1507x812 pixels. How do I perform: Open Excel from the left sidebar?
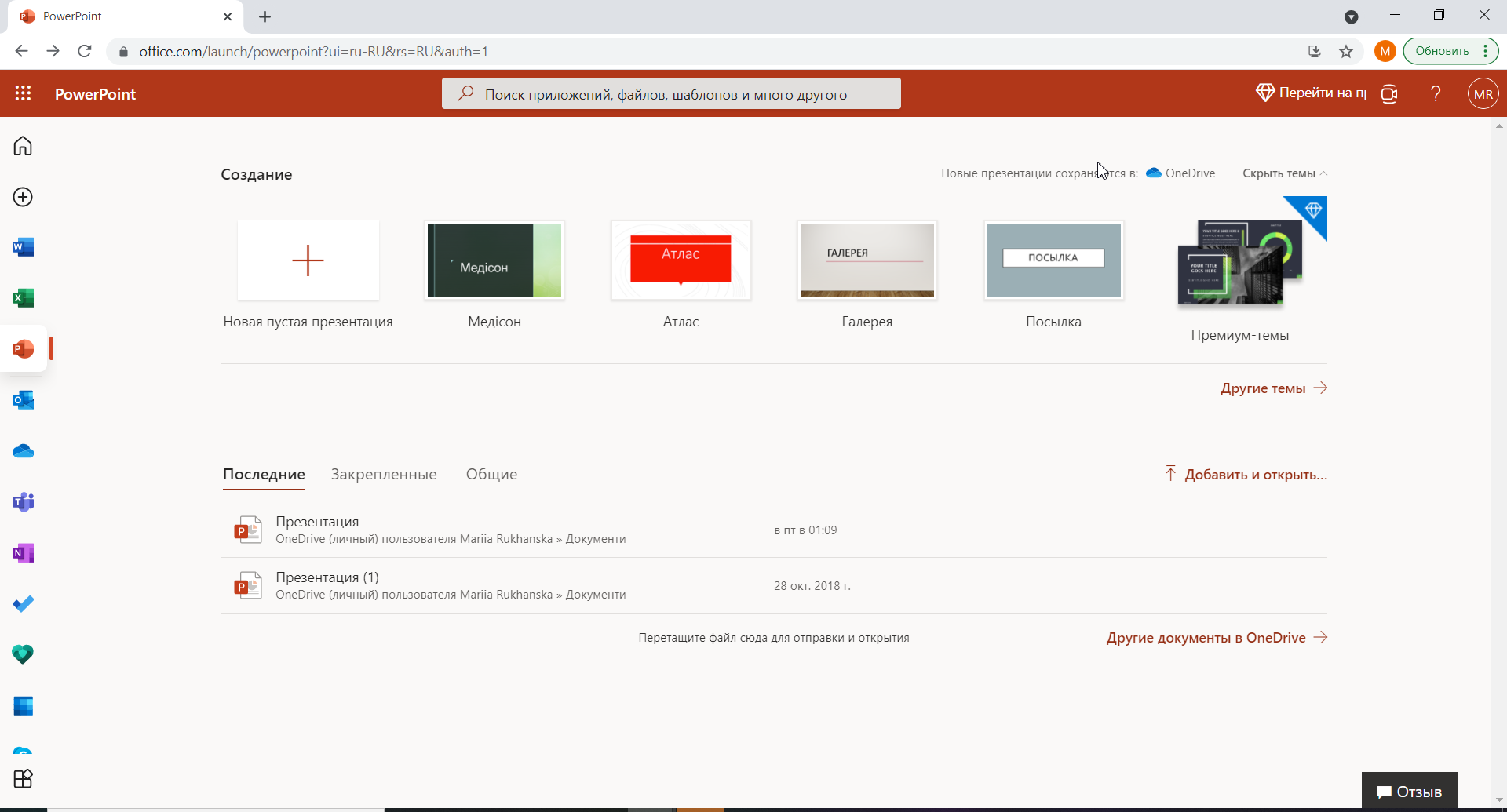tap(23, 298)
